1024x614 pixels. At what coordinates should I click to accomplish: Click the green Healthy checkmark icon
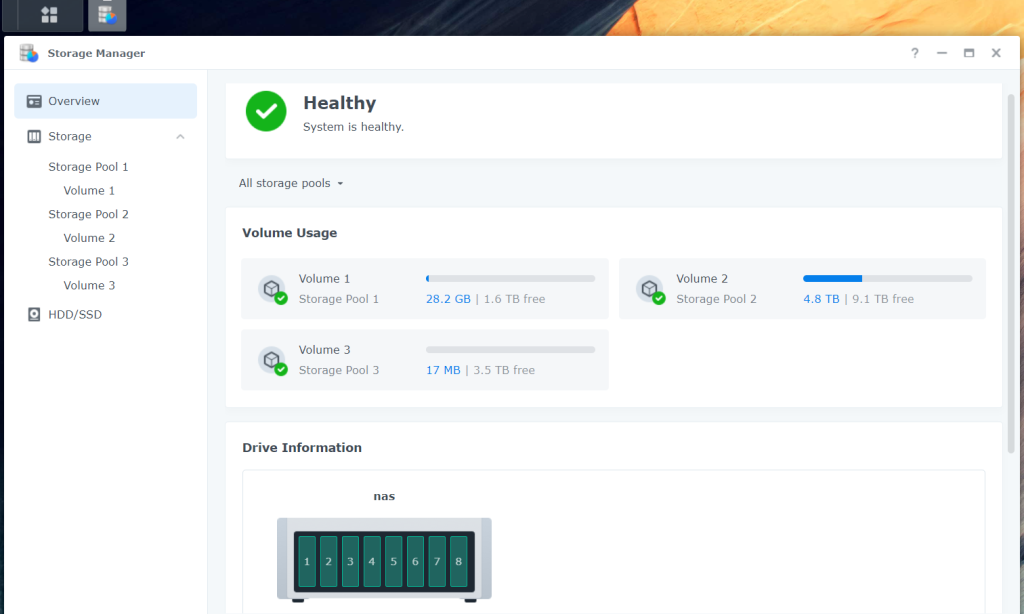point(266,111)
